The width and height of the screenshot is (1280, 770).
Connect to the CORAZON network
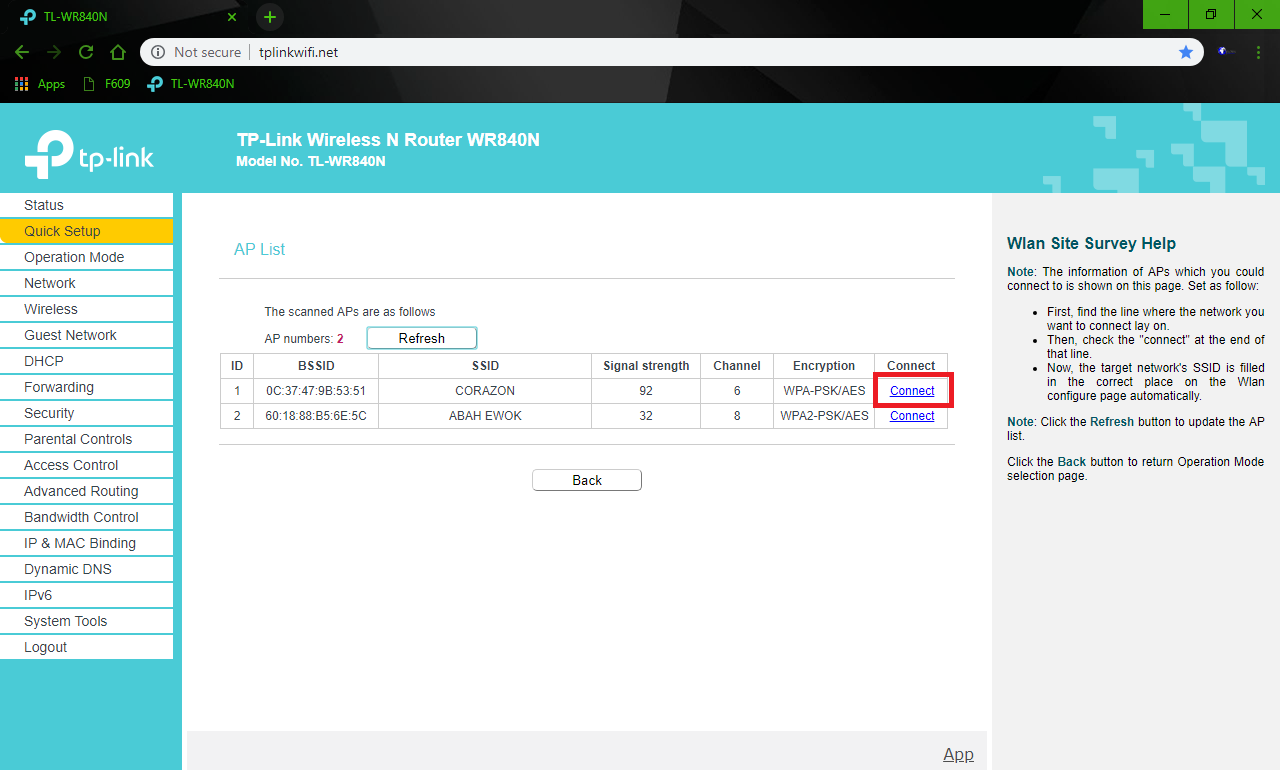click(x=912, y=390)
